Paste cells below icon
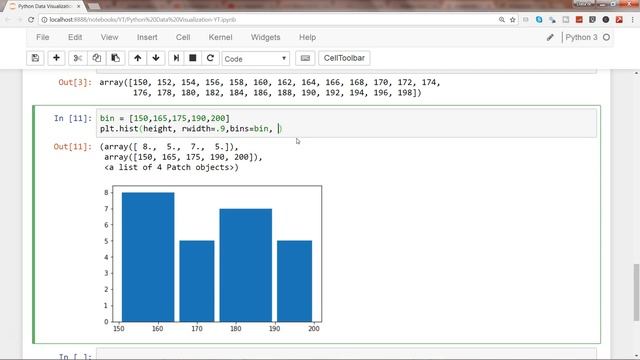This screenshot has height=360, width=640. [116, 58]
